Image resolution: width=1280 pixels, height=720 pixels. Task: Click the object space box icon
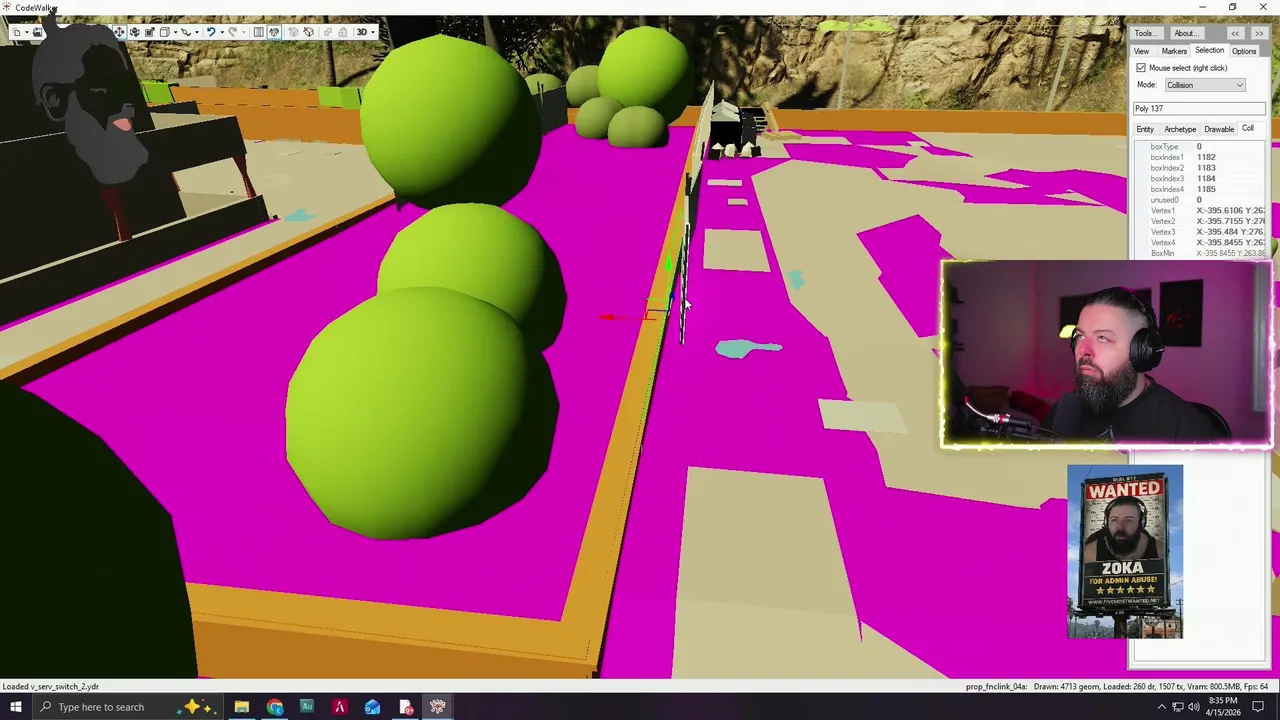pos(164,32)
